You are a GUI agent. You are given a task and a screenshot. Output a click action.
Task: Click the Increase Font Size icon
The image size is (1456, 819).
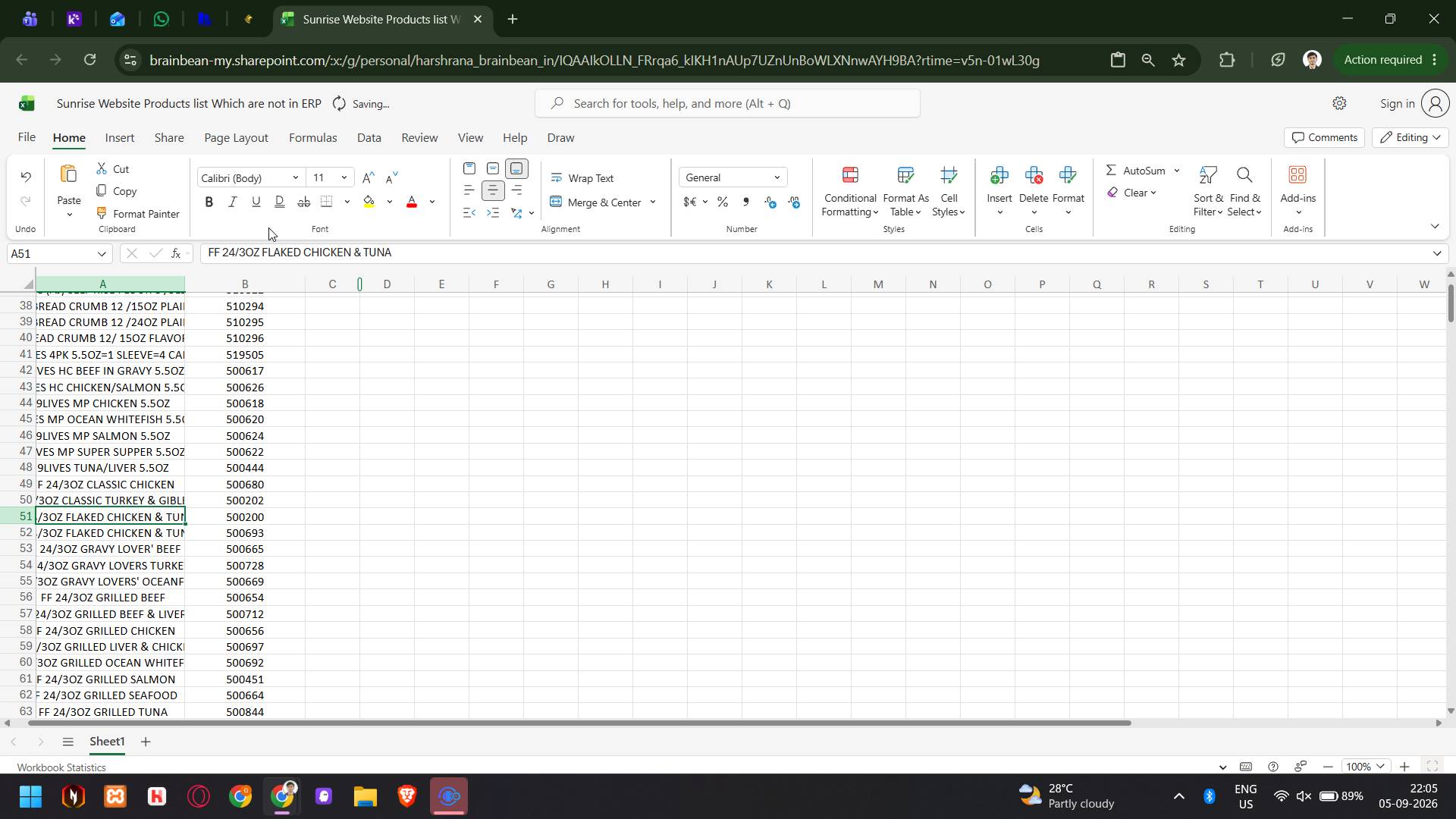point(368,178)
